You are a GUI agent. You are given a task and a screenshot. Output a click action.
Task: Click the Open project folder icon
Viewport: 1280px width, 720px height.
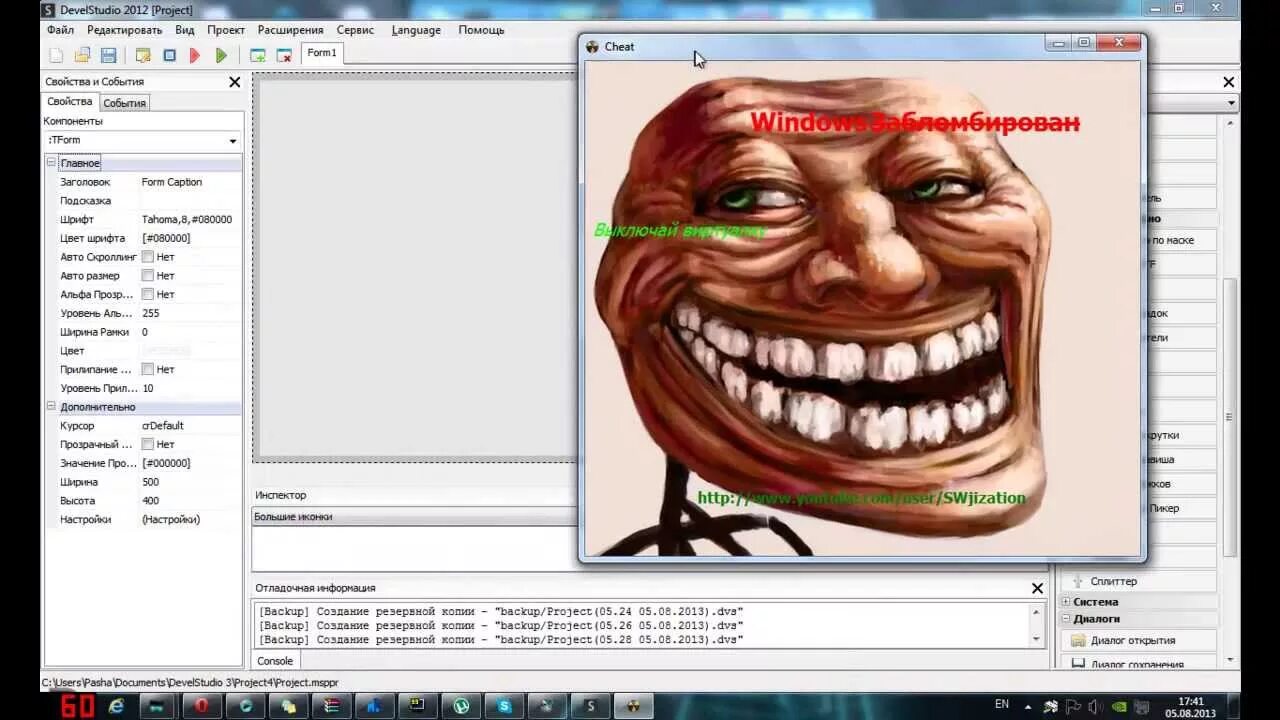coord(83,55)
